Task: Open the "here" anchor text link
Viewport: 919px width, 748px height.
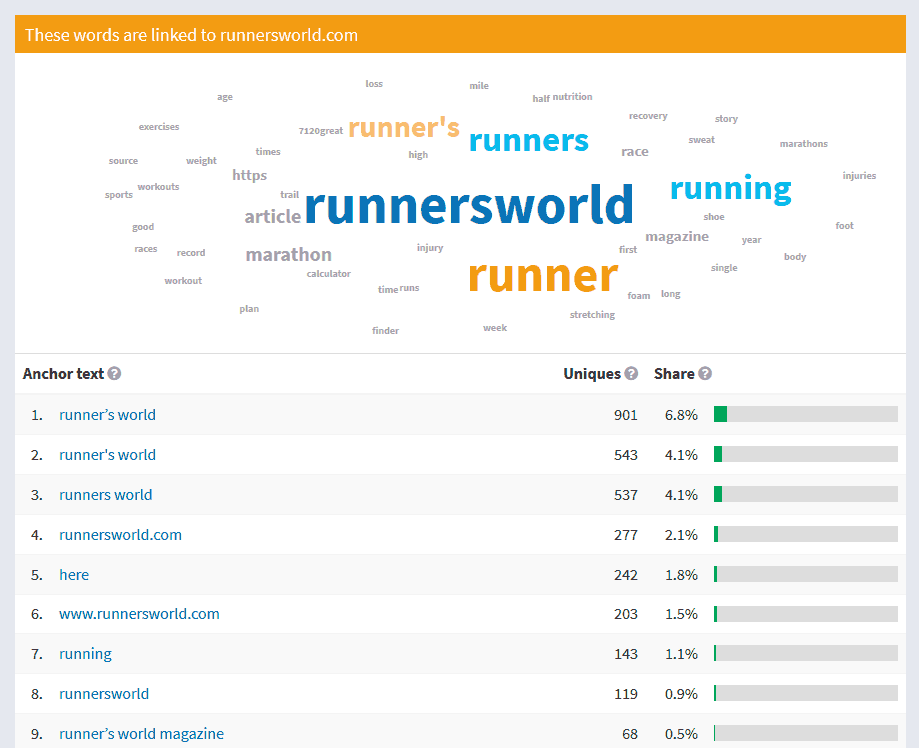Action: click(74, 574)
